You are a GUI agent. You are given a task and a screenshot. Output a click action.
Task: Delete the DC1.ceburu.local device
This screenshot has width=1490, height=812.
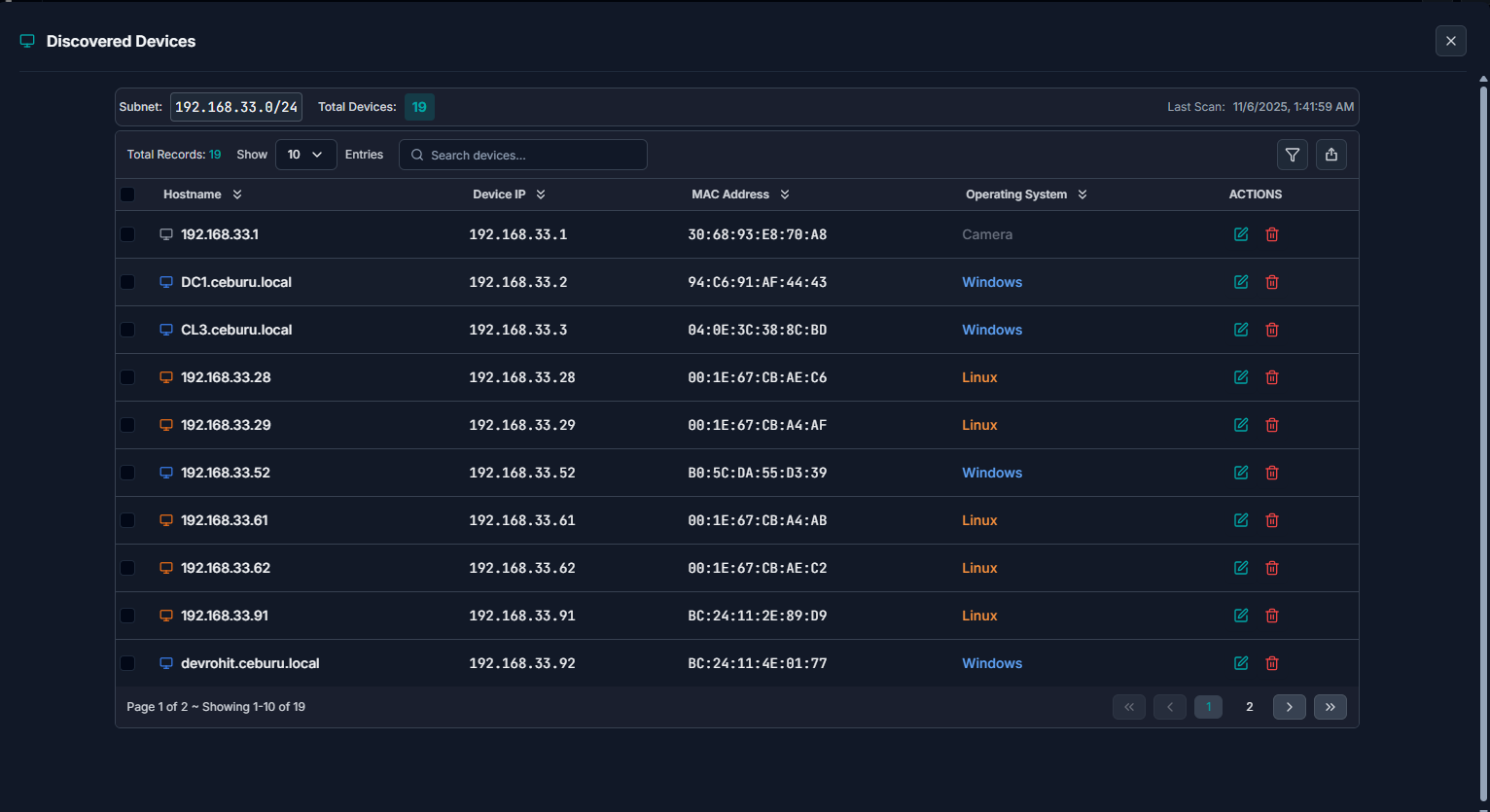1272,282
